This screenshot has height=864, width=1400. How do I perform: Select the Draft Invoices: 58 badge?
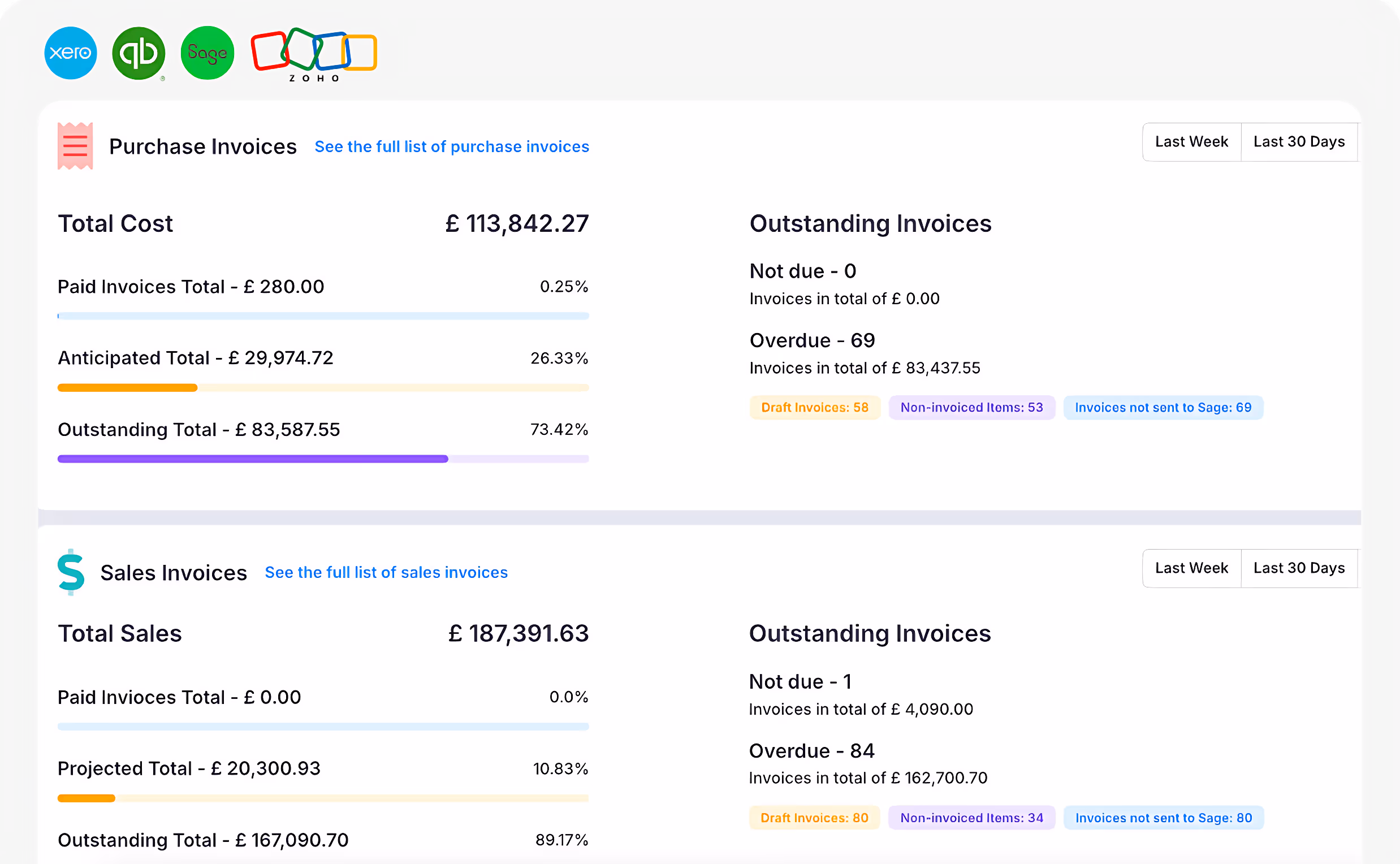pyautogui.click(x=815, y=407)
